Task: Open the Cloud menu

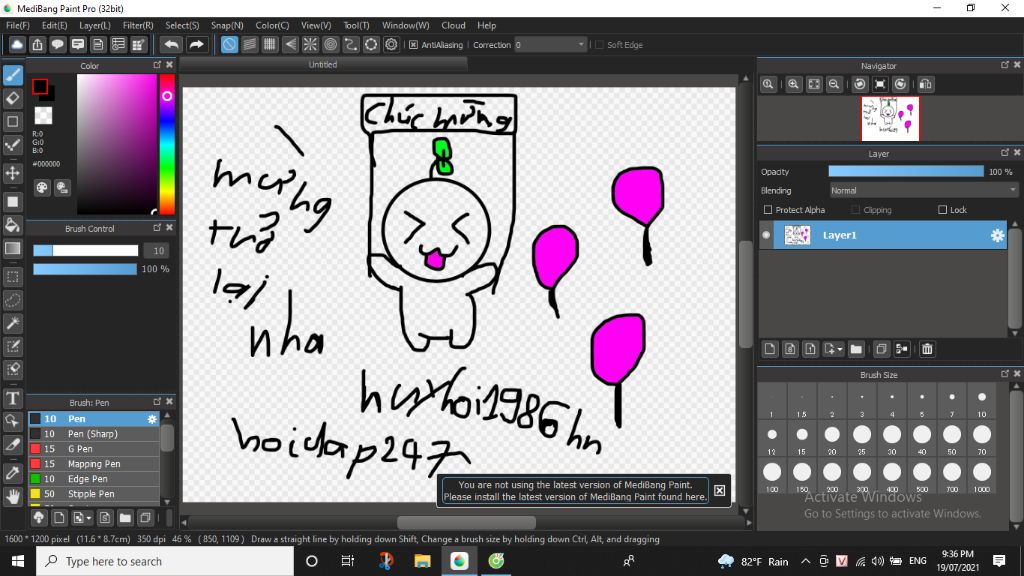Action: pos(453,25)
